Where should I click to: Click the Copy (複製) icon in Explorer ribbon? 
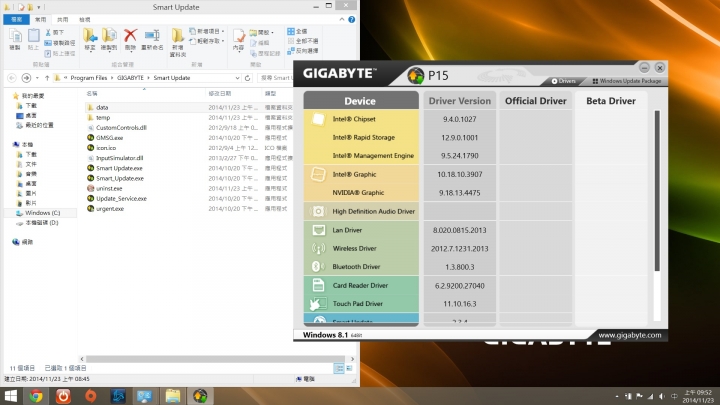pos(15,37)
